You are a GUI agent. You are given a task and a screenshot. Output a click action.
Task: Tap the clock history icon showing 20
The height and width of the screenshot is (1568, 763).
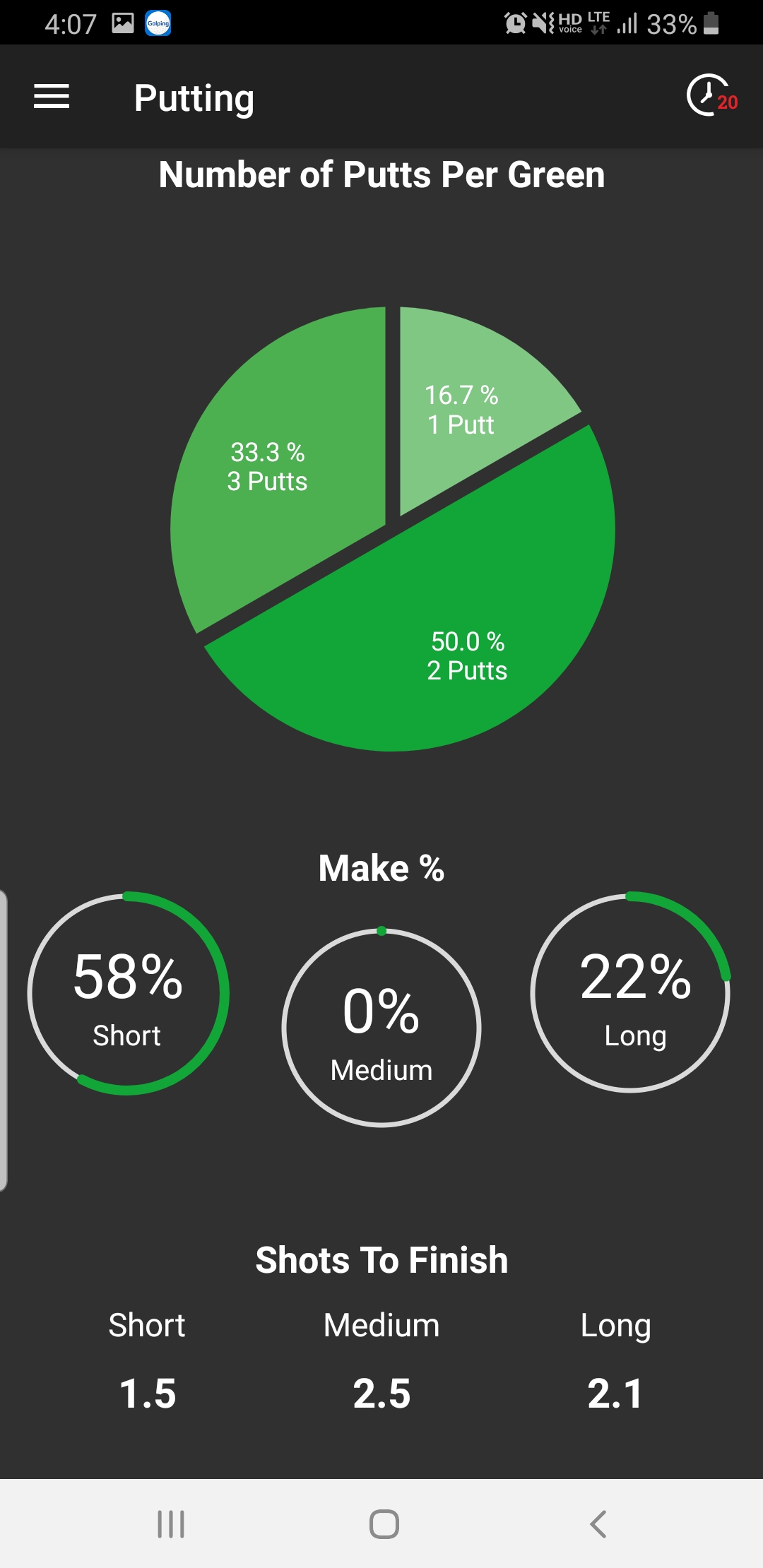pos(711,95)
